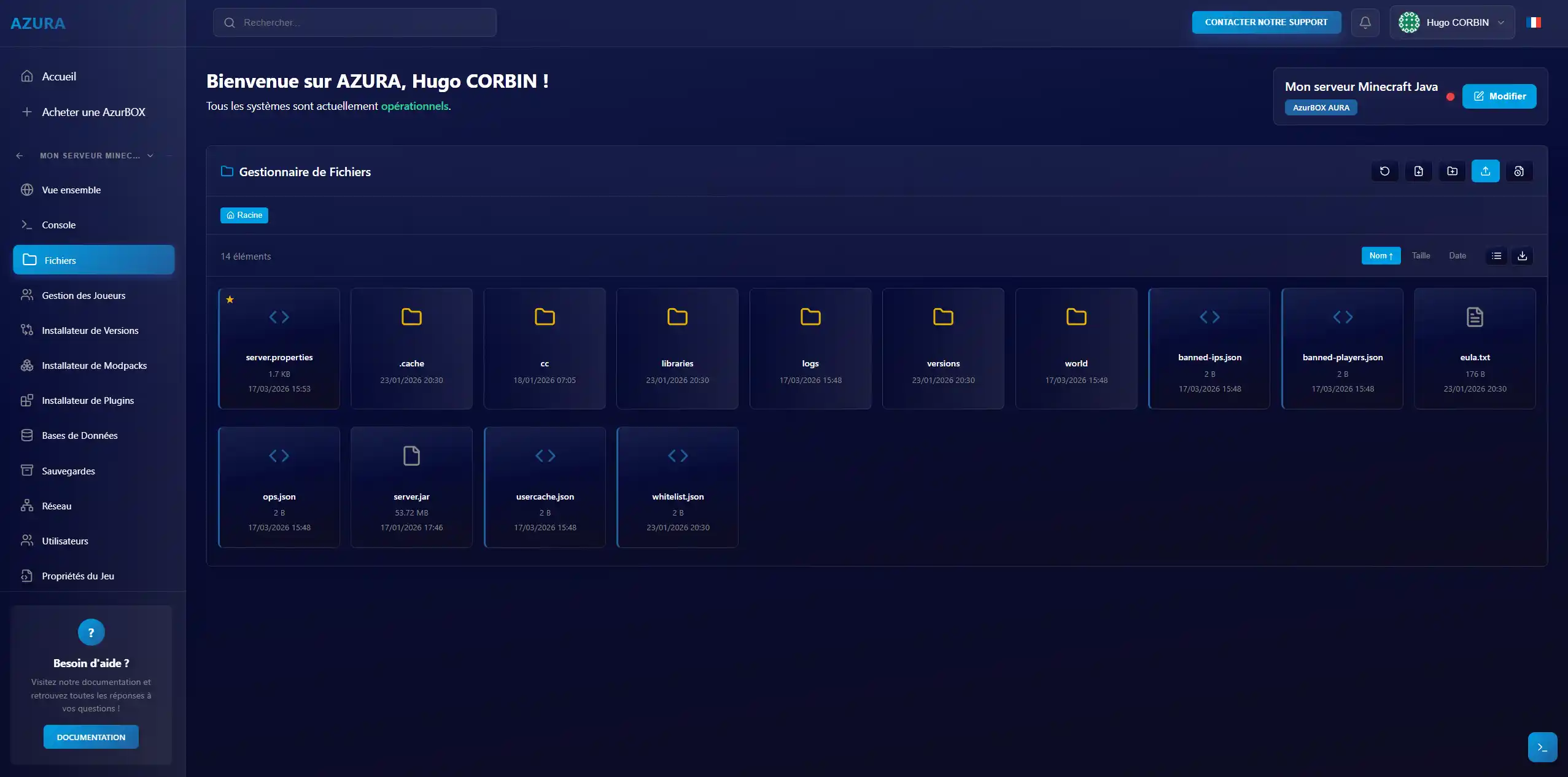Toggle the favorite star on server.properties
The height and width of the screenshot is (777, 1568).
coord(230,300)
